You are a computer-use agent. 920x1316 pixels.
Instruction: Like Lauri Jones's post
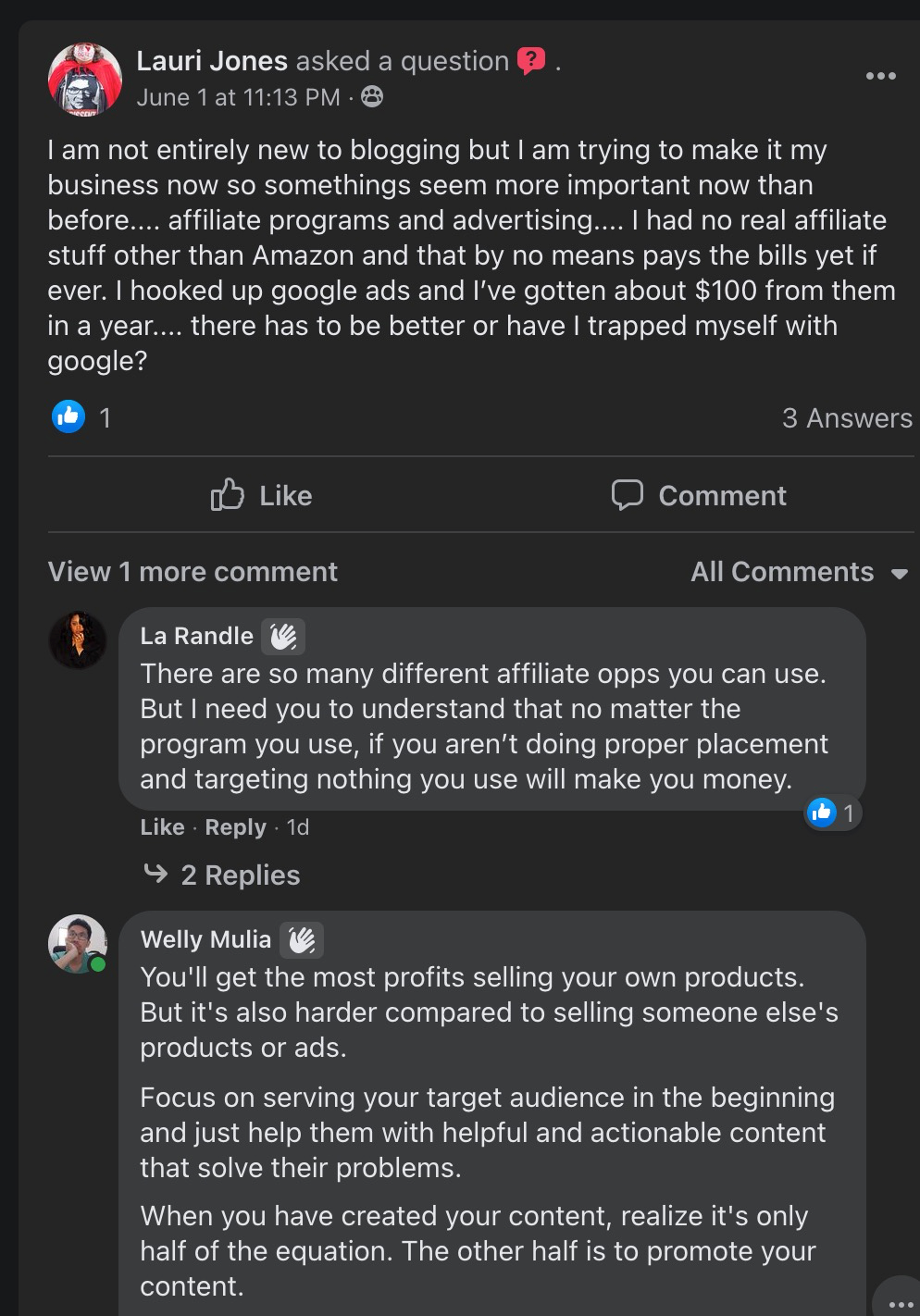pyautogui.click(x=262, y=496)
